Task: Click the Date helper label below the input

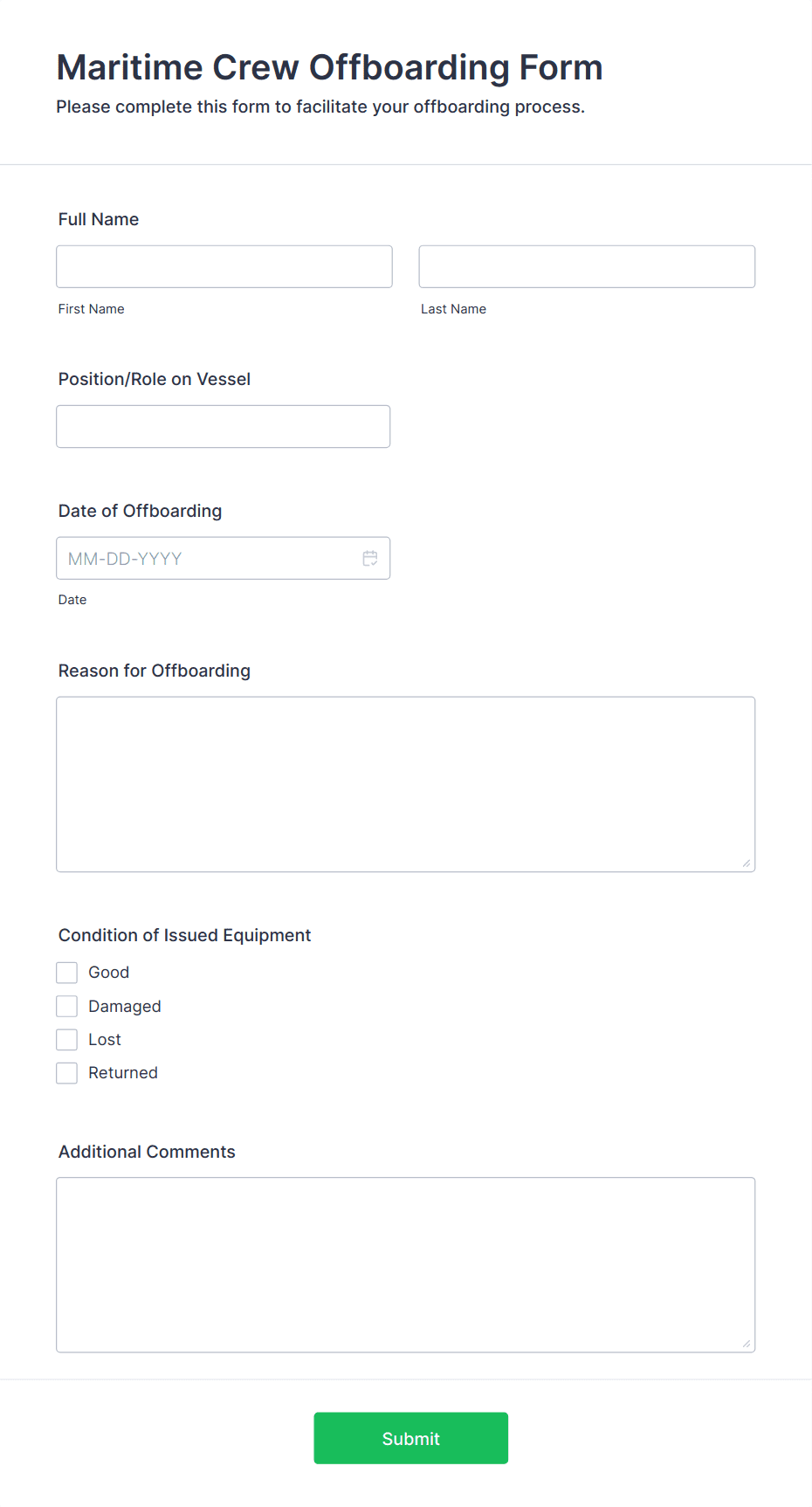Action: (72, 599)
